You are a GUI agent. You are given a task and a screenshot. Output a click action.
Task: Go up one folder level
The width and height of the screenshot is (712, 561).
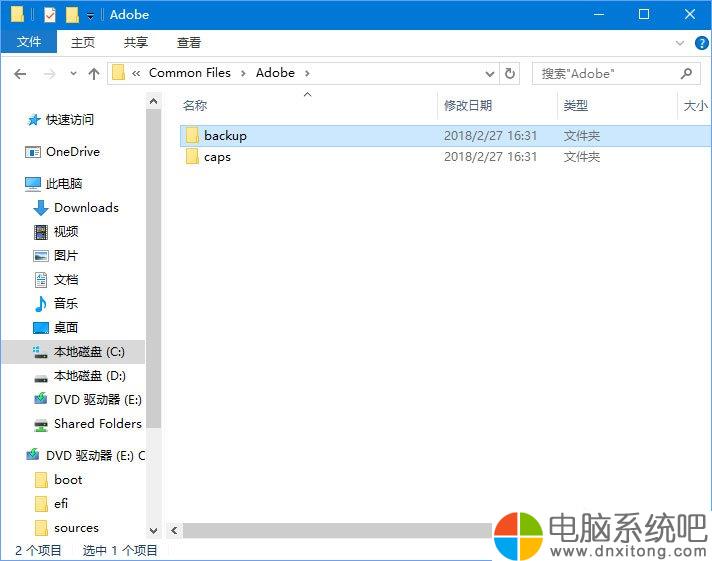pyautogui.click(x=94, y=74)
